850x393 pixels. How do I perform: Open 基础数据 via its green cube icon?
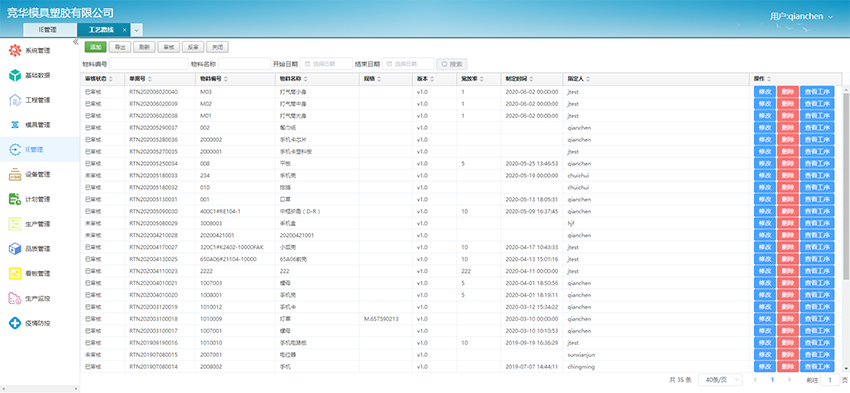pyautogui.click(x=15, y=75)
